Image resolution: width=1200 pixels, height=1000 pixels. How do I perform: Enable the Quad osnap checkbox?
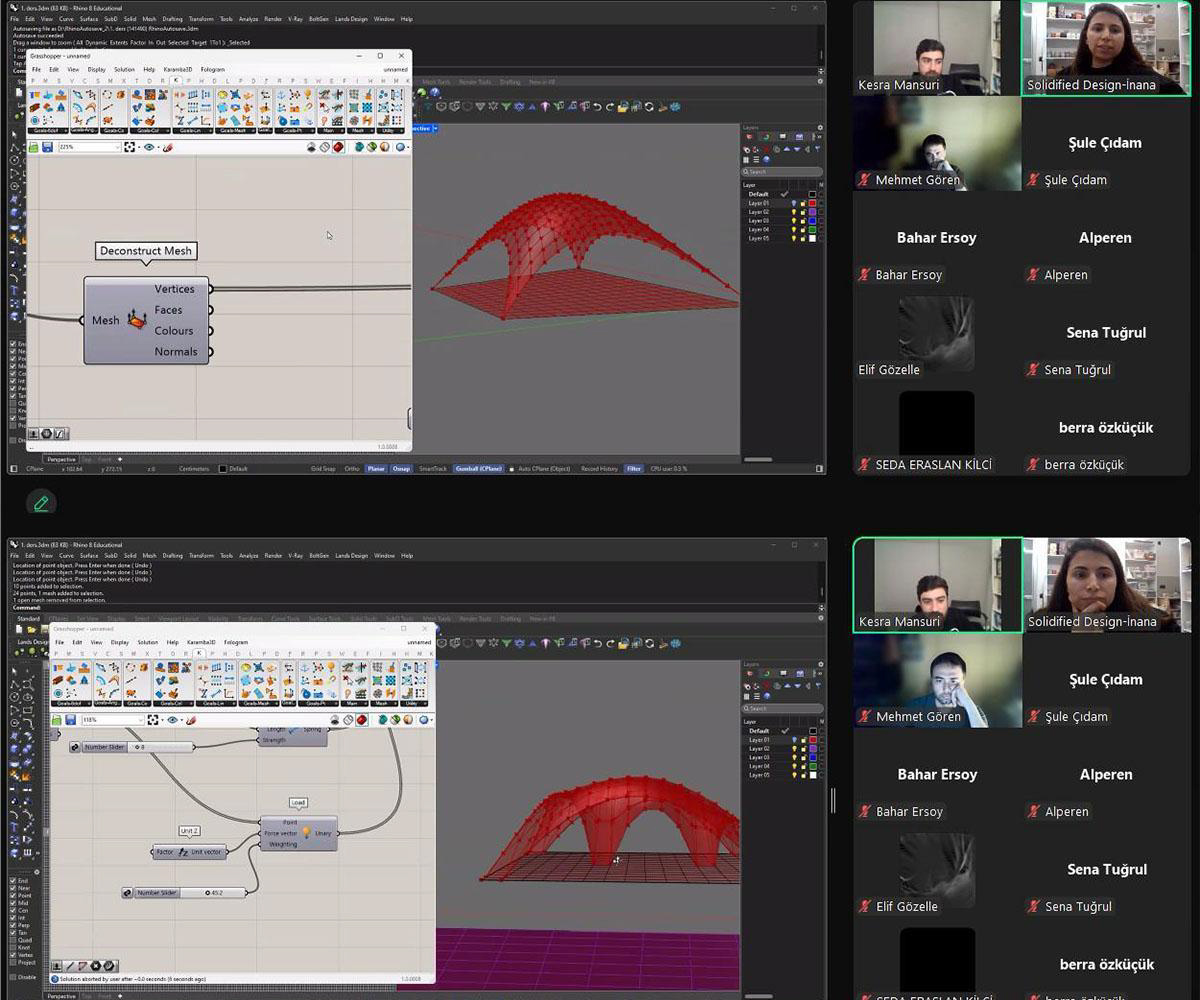click(13, 940)
